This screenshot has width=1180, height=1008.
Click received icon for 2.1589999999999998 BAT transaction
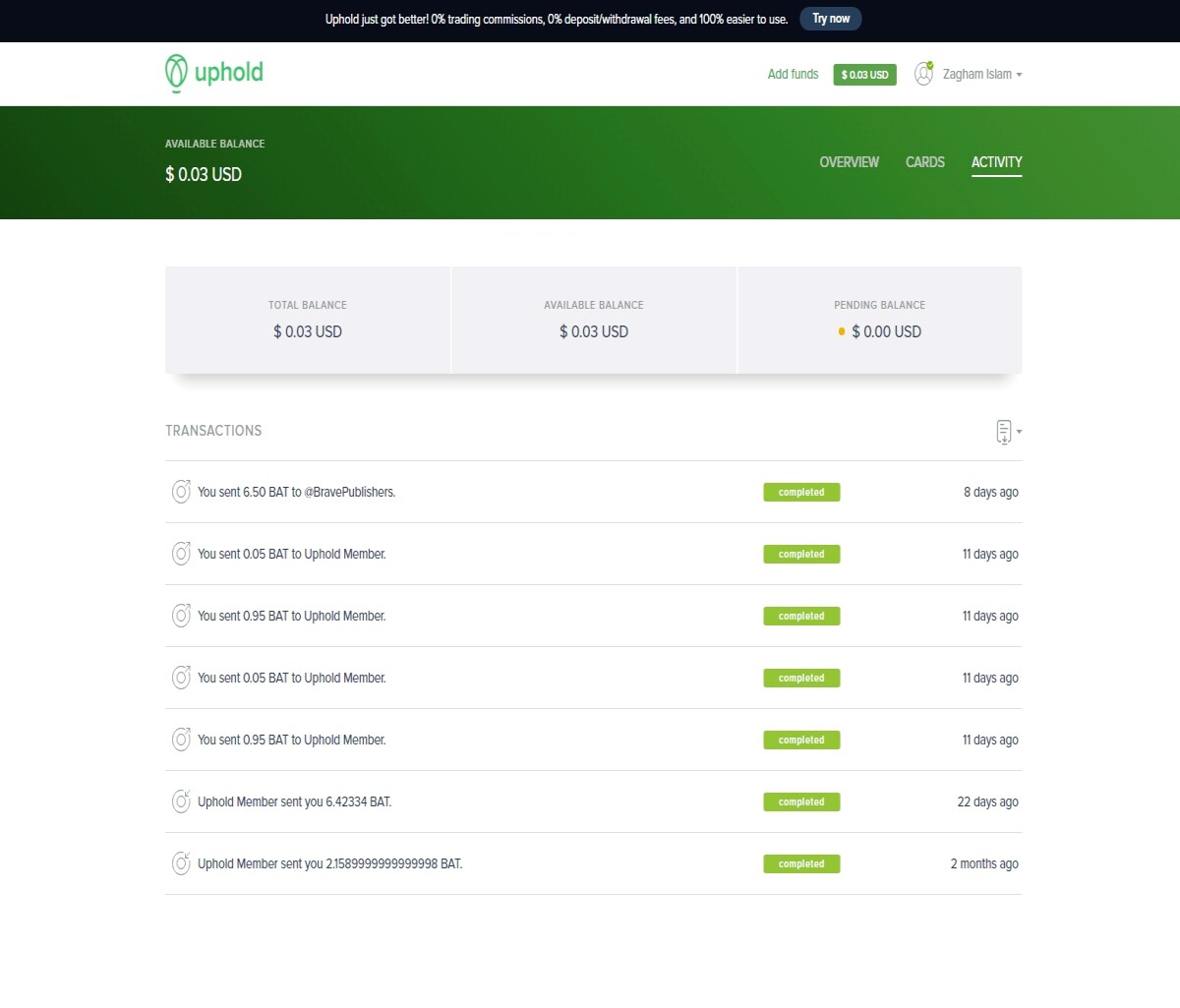tap(181, 863)
